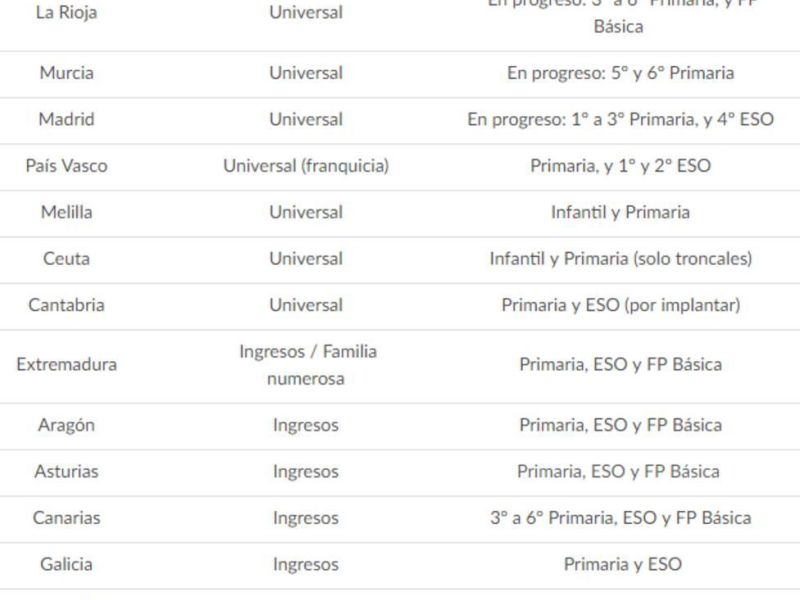Click Madrid's "En progreso" course details
800x600 pixels.
[620, 119]
